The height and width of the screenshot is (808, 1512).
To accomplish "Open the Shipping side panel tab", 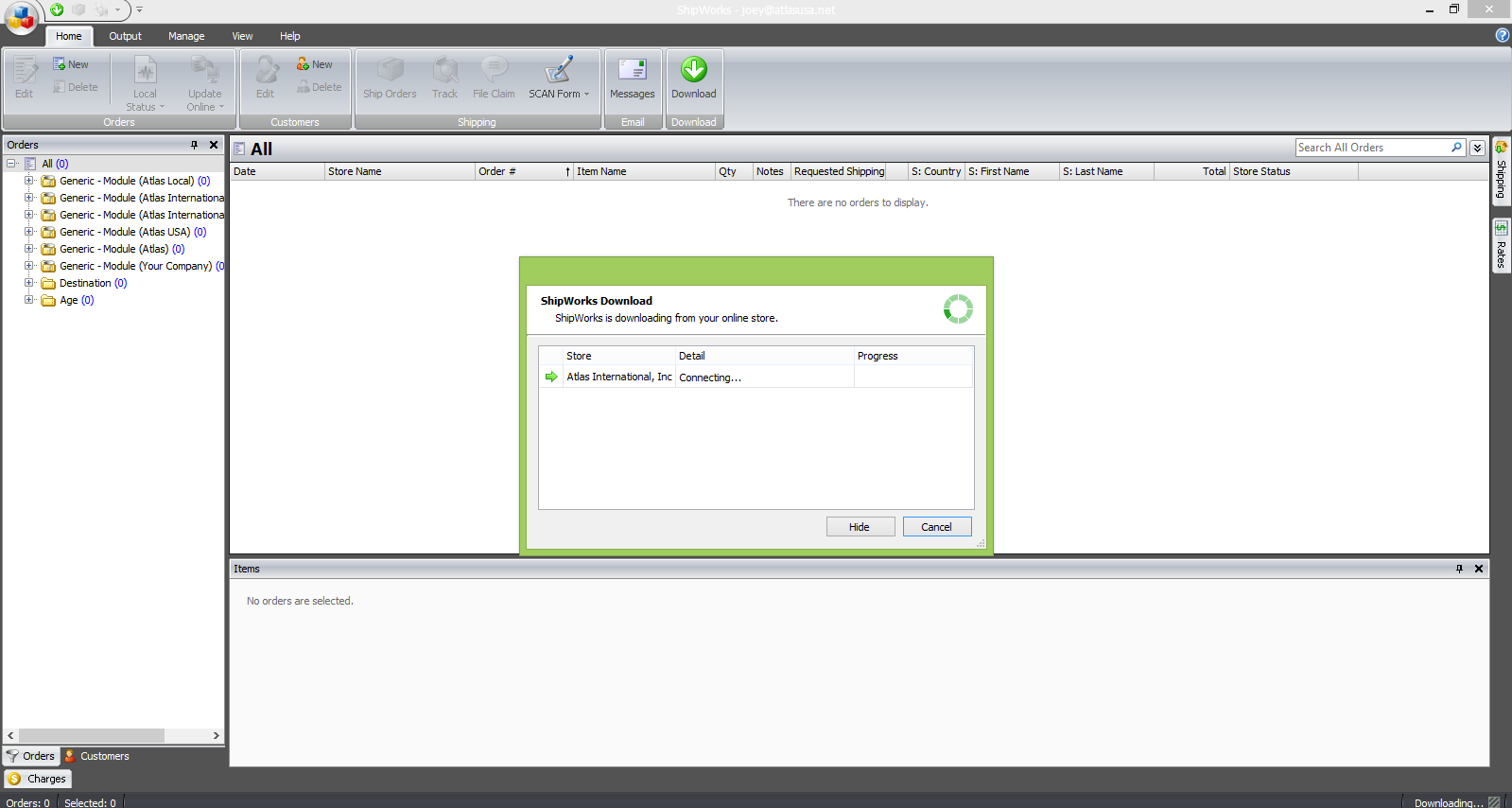I will (x=1501, y=170).
